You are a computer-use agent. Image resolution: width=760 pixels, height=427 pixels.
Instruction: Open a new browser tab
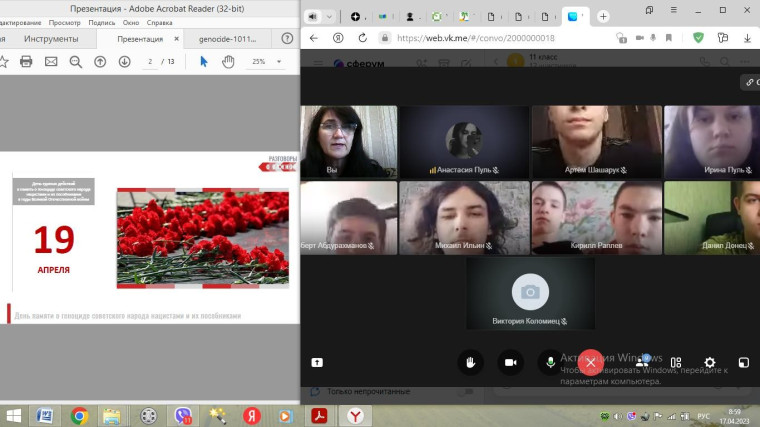(603, 16)
